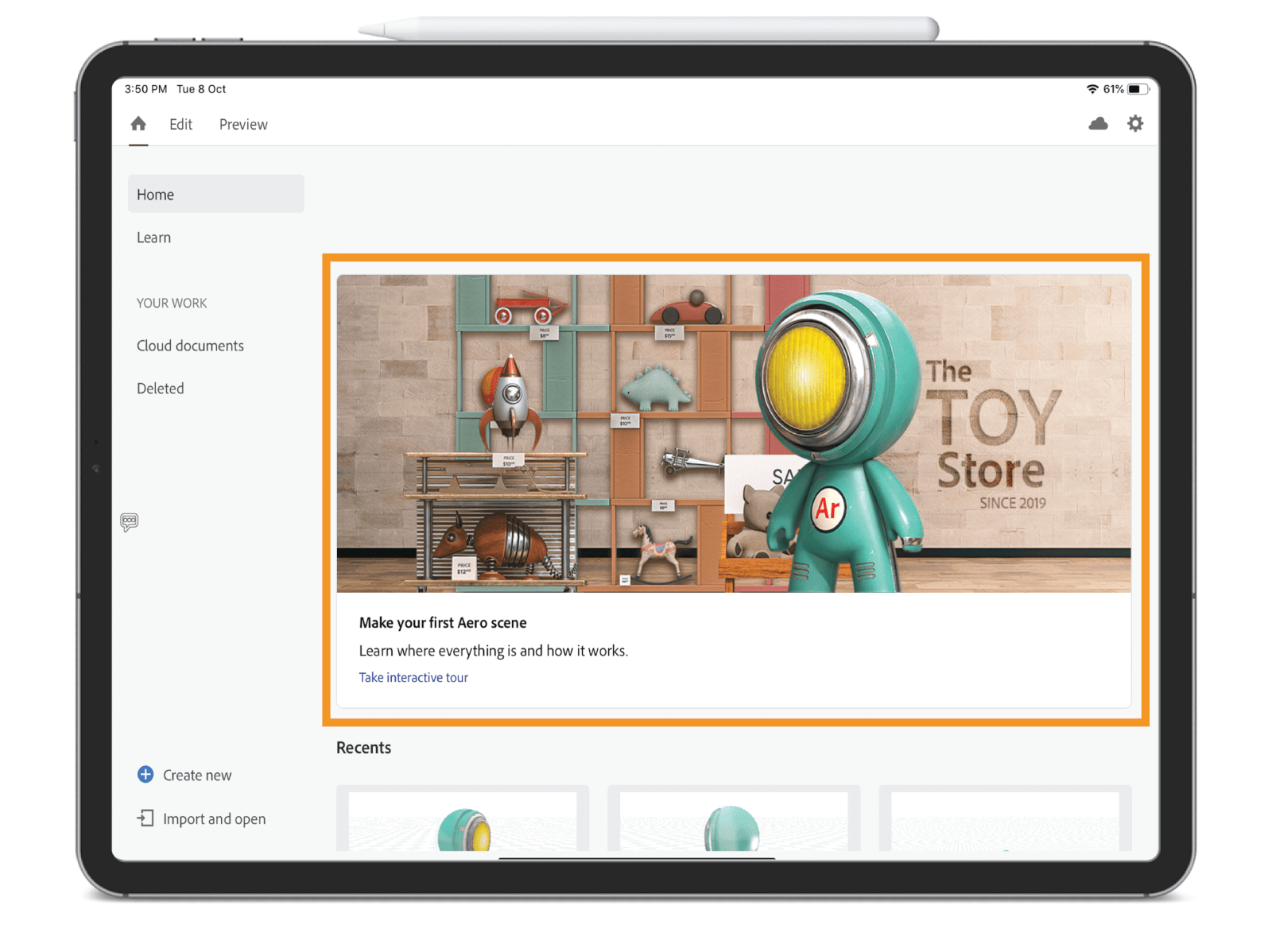This screenshot has width=1272, height=952.
Task: Select Home in the sidebar
Action: point(155,194)
